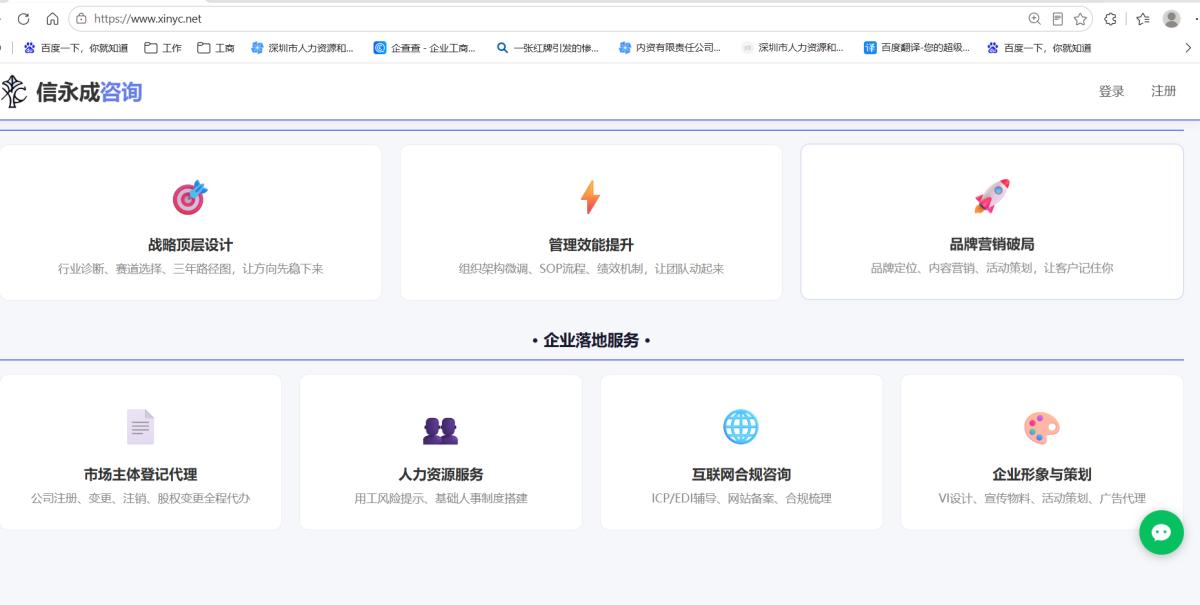Viewport: 1200px width, 605px height.
Task: Click the palette icon of 企业形象与策划
Action: pos(1042,428)
